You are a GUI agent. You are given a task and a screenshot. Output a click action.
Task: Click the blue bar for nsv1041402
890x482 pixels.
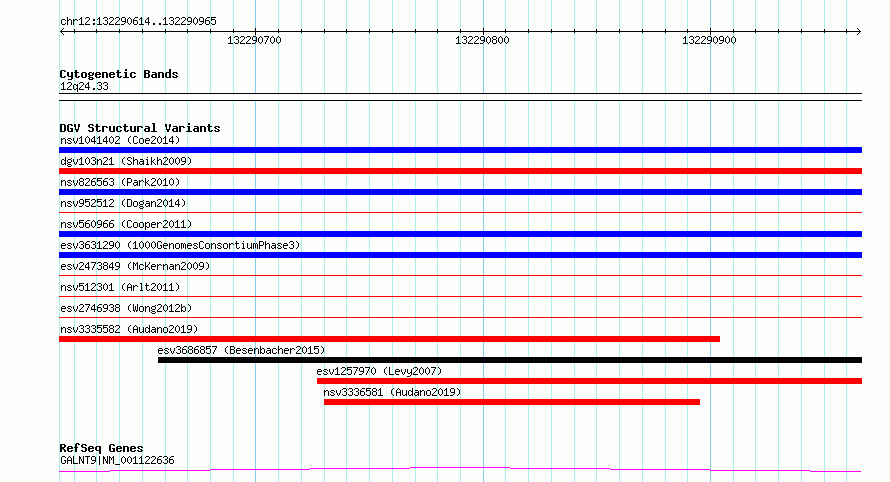[x=460, y=150]
